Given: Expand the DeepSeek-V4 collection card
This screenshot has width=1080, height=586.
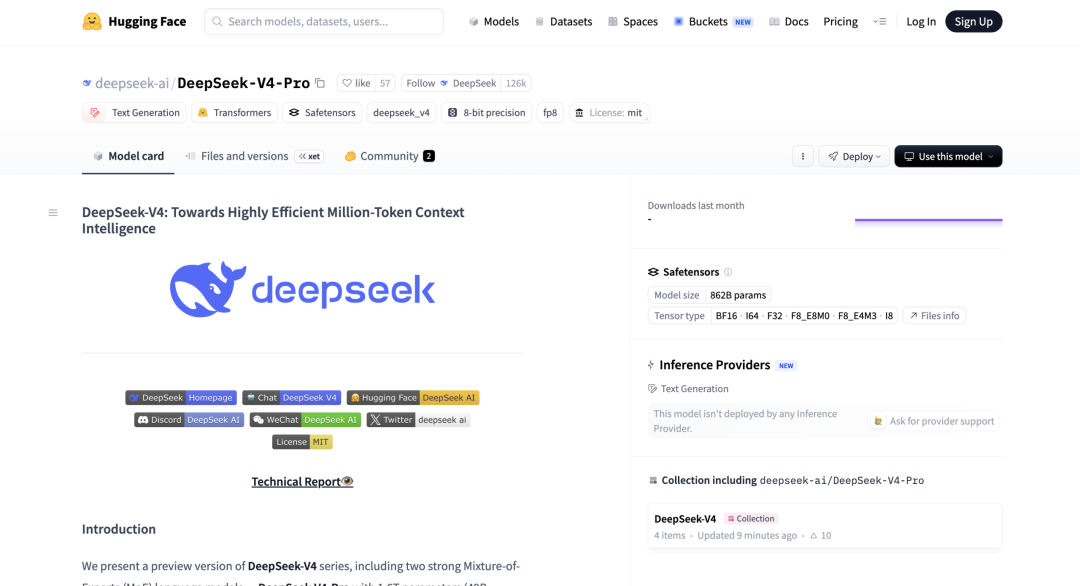Looking at the screenshot, I should point(824,525).
